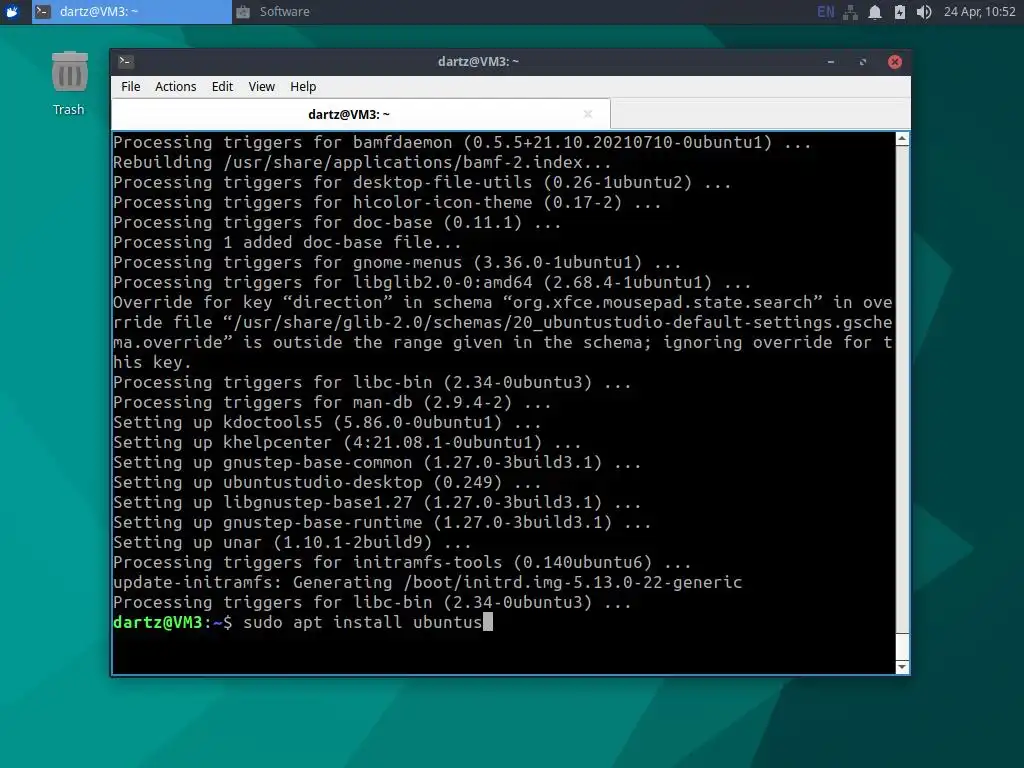Viewport: 1024px width, 768px height.
Task: Click 'Processing triggers for initramfs-tools' line
Action: point(402,562)
